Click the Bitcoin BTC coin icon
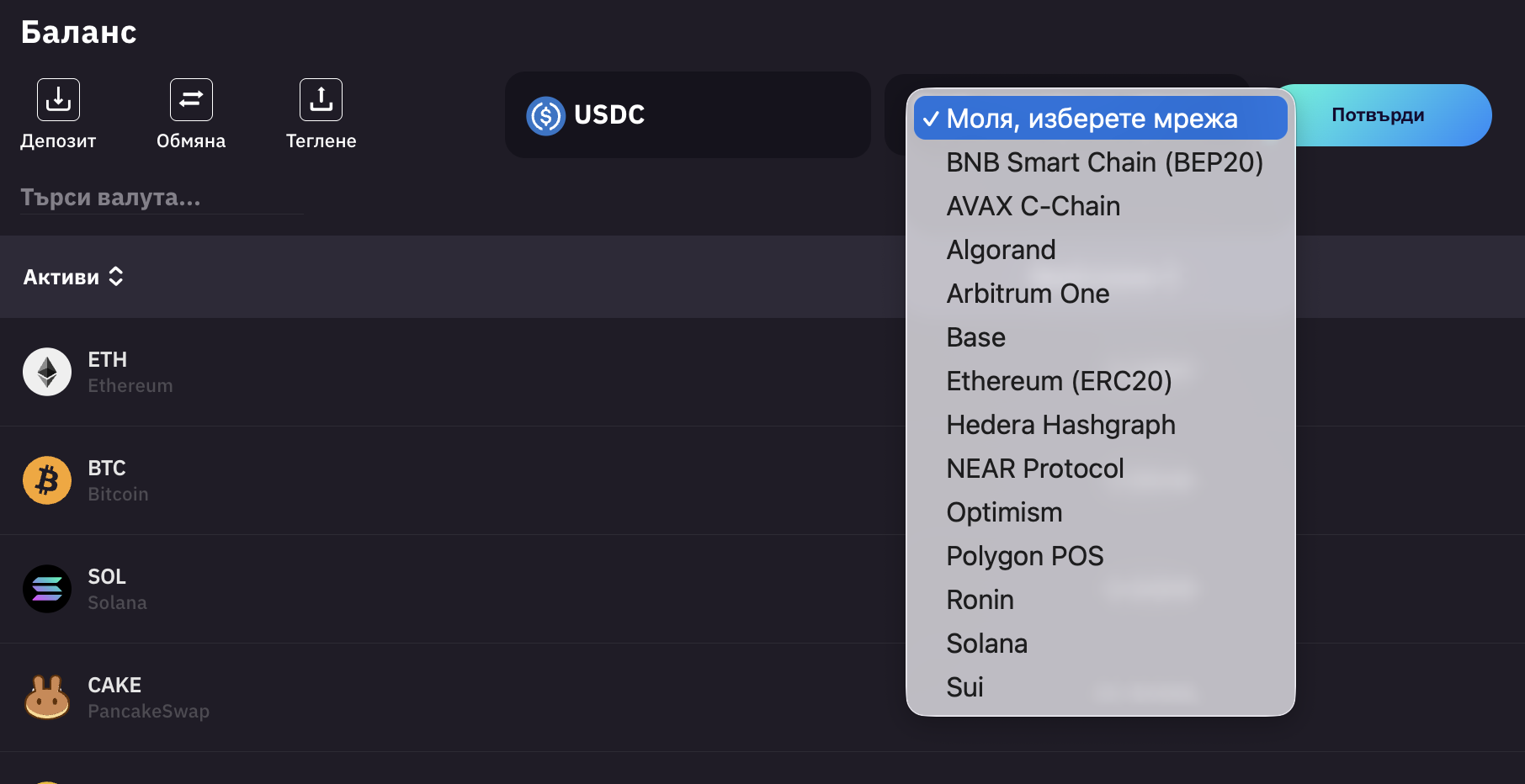1525x784 pixels. point(47,480)
